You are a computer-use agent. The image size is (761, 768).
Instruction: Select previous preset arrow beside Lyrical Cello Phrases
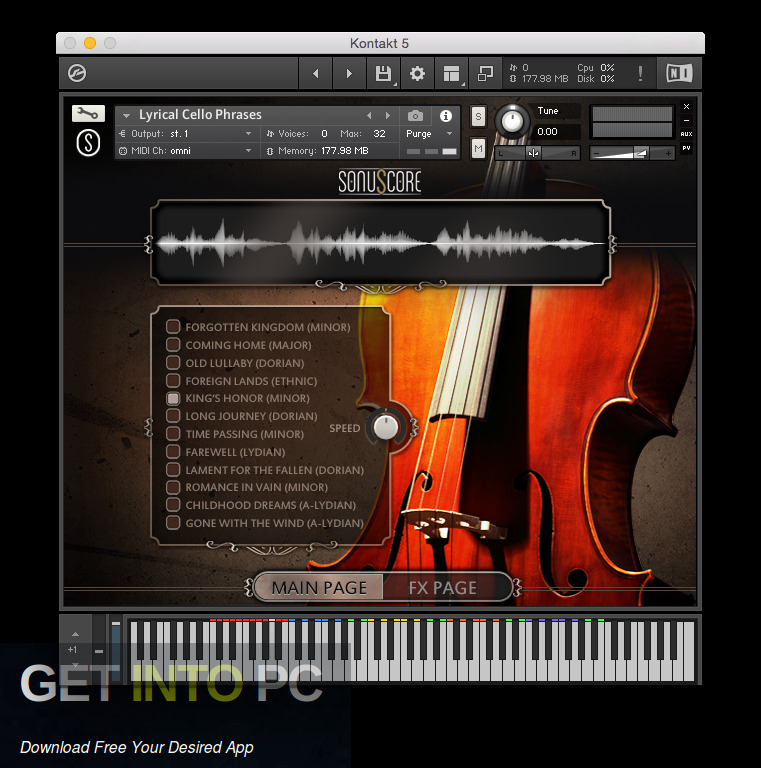coord(369,116)
